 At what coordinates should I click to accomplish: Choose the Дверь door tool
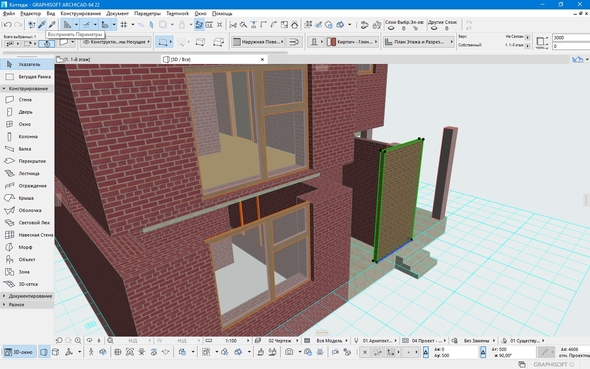[27, 112]
